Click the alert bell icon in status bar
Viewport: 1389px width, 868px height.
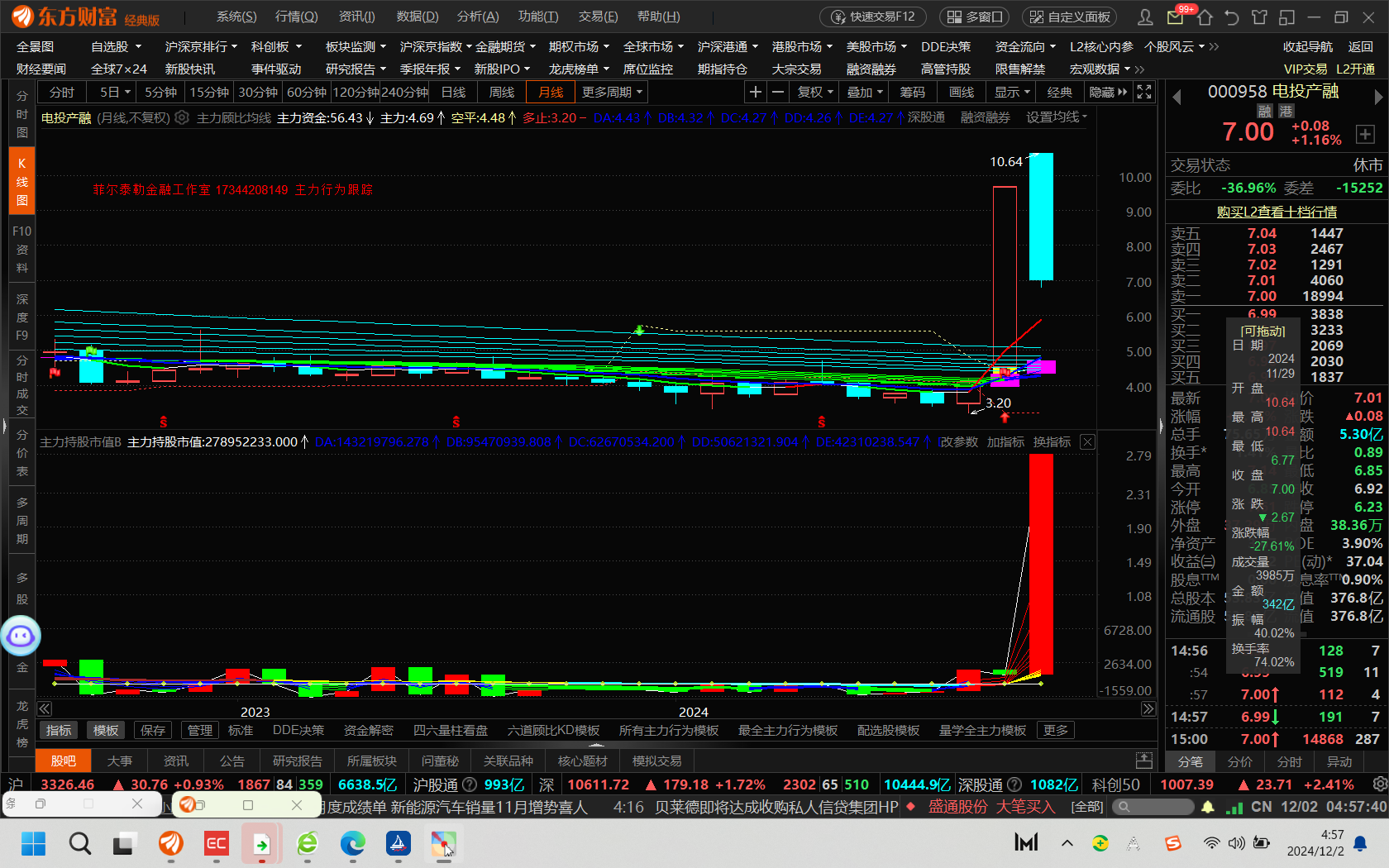[1208, 807]
